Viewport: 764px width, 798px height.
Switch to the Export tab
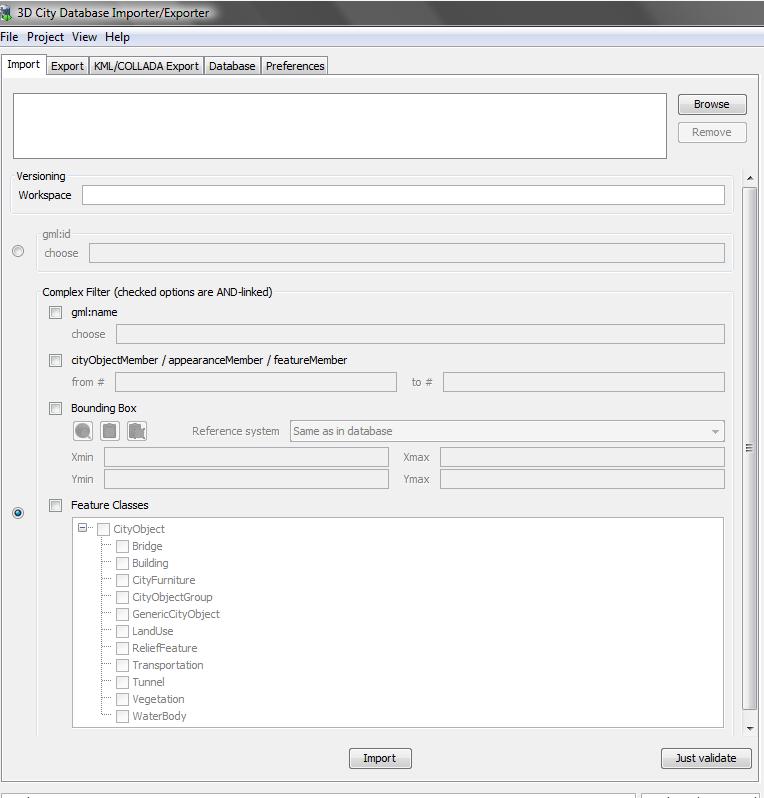pos(67,66)
